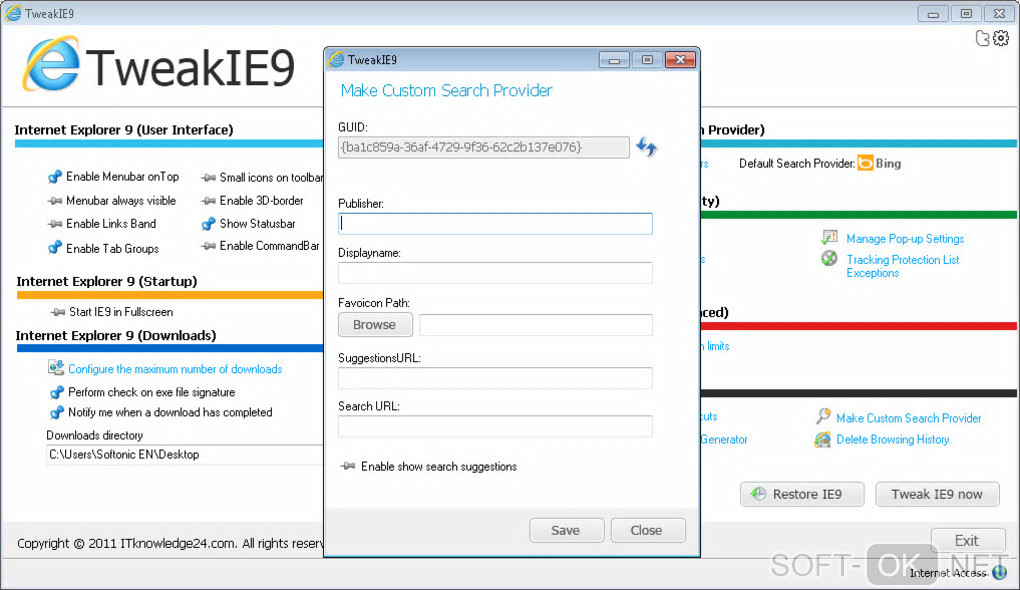Close the Make Custom Search Provider dialog

(x=647, y=530)
